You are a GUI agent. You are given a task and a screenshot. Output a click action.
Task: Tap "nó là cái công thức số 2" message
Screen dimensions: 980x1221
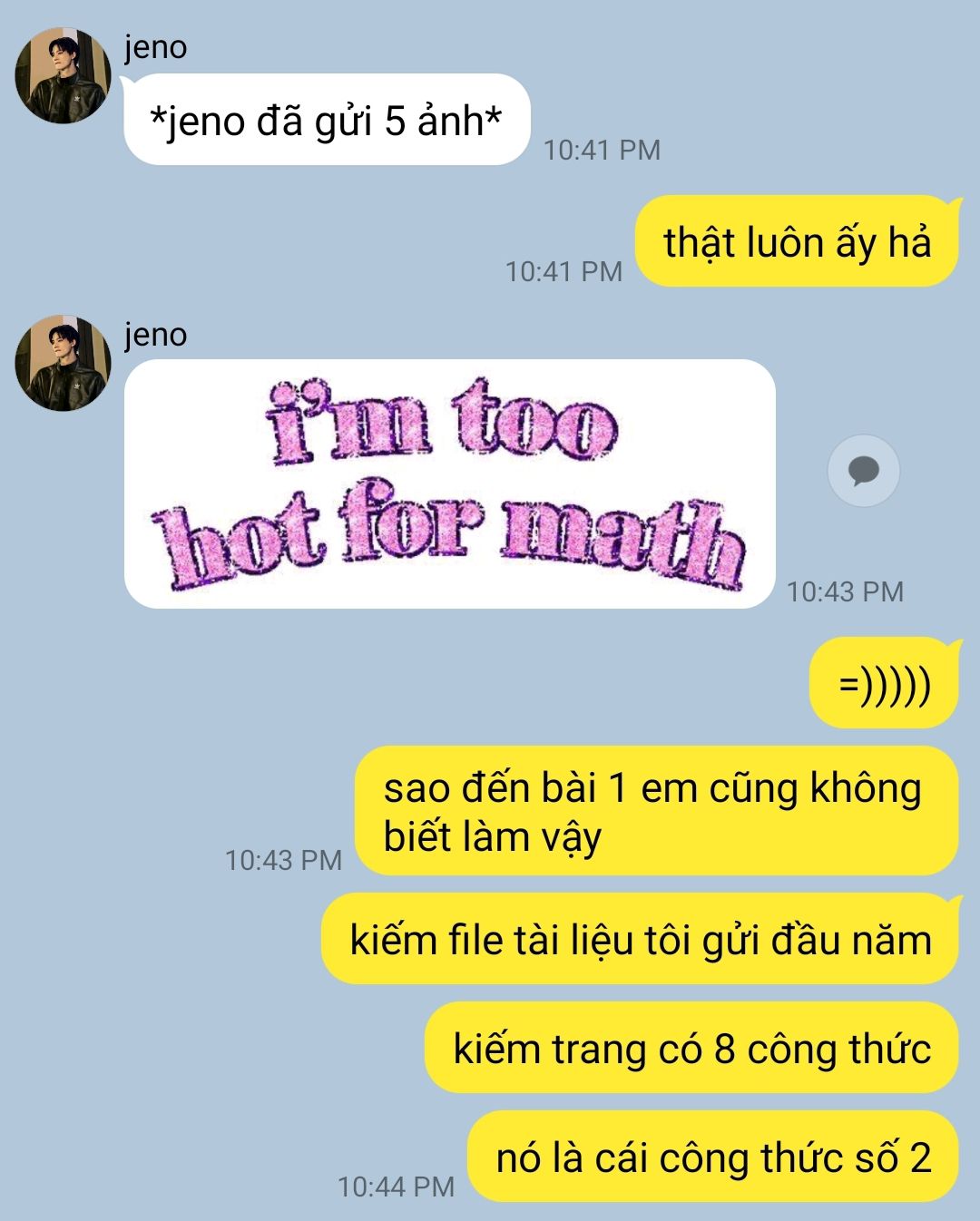point(713,1157)
